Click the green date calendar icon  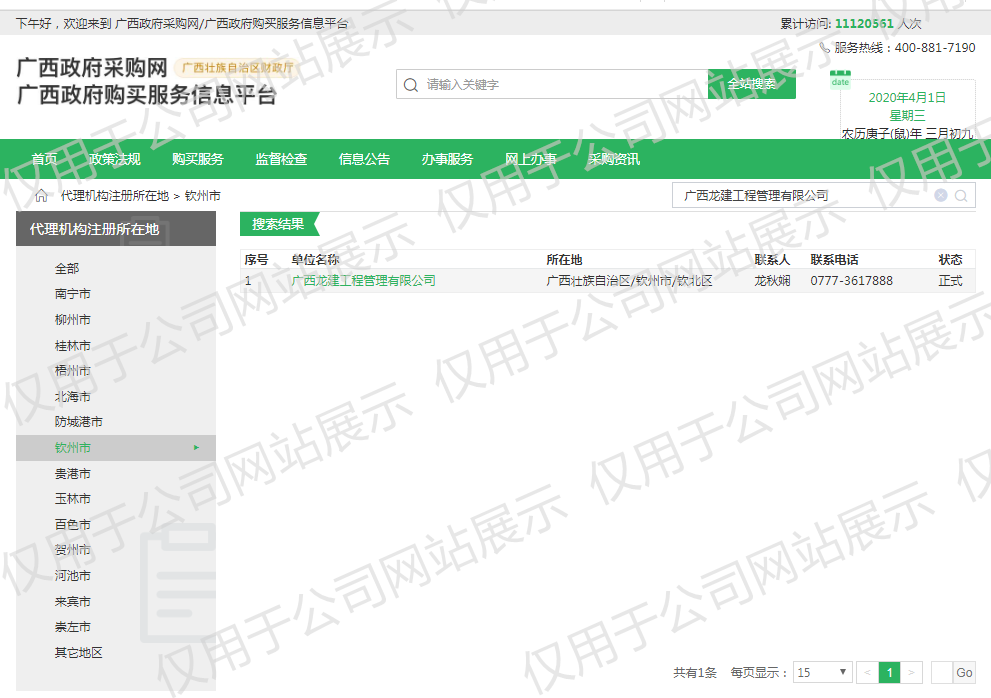tap(840, 80)
